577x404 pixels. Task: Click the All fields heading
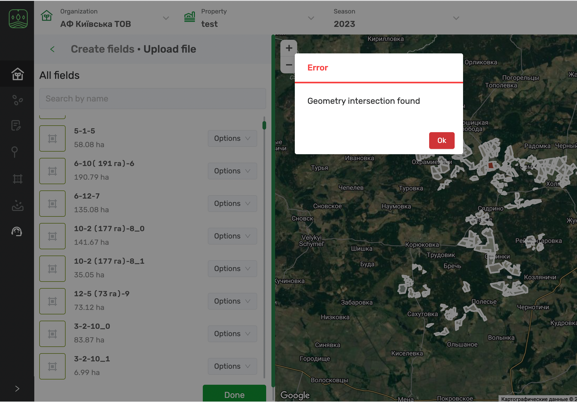(59, 75)
